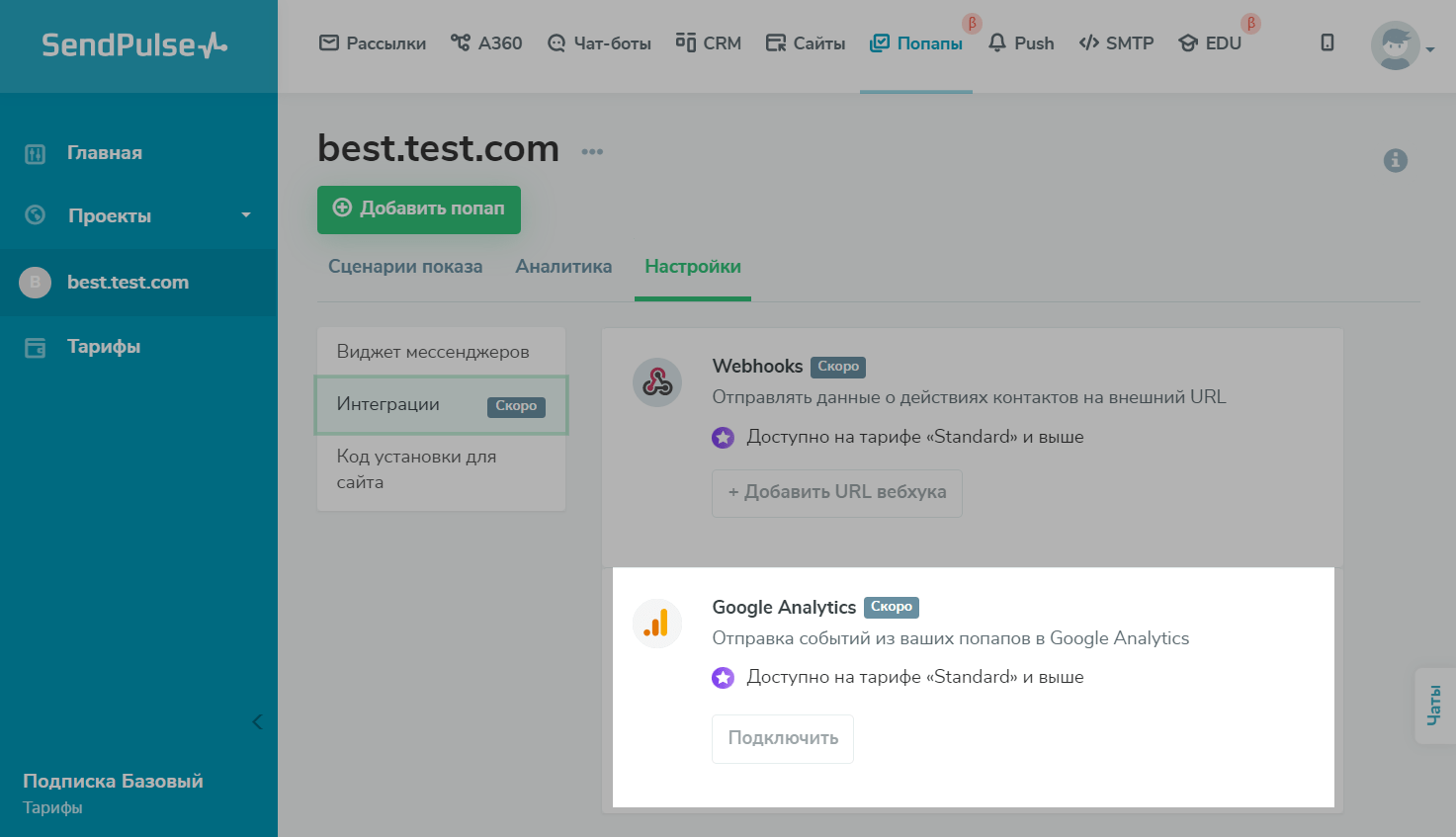1456x837 pixels.
Task: Select Код установки для сайта item
Action: [416, 469]
